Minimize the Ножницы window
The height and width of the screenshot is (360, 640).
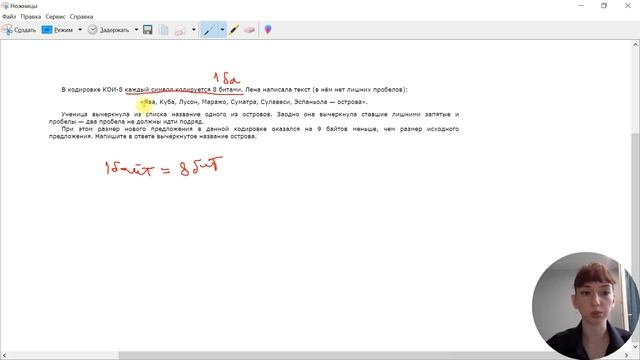(x=581, y=6)
